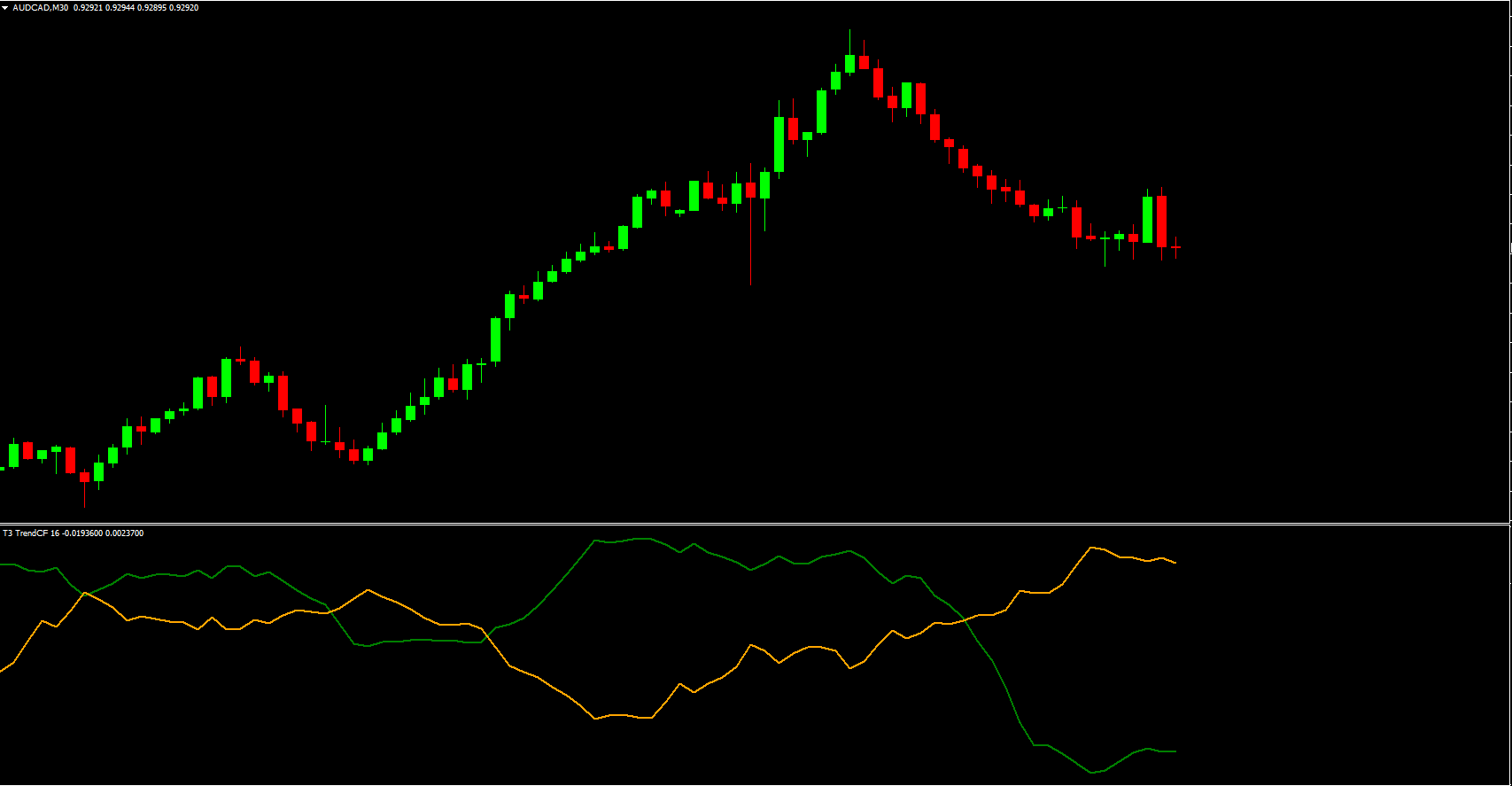Select the lowest red candle on the chart's left
This screenshot has width=1512, height=786.
pyautogui.click(x=85, y=477)
